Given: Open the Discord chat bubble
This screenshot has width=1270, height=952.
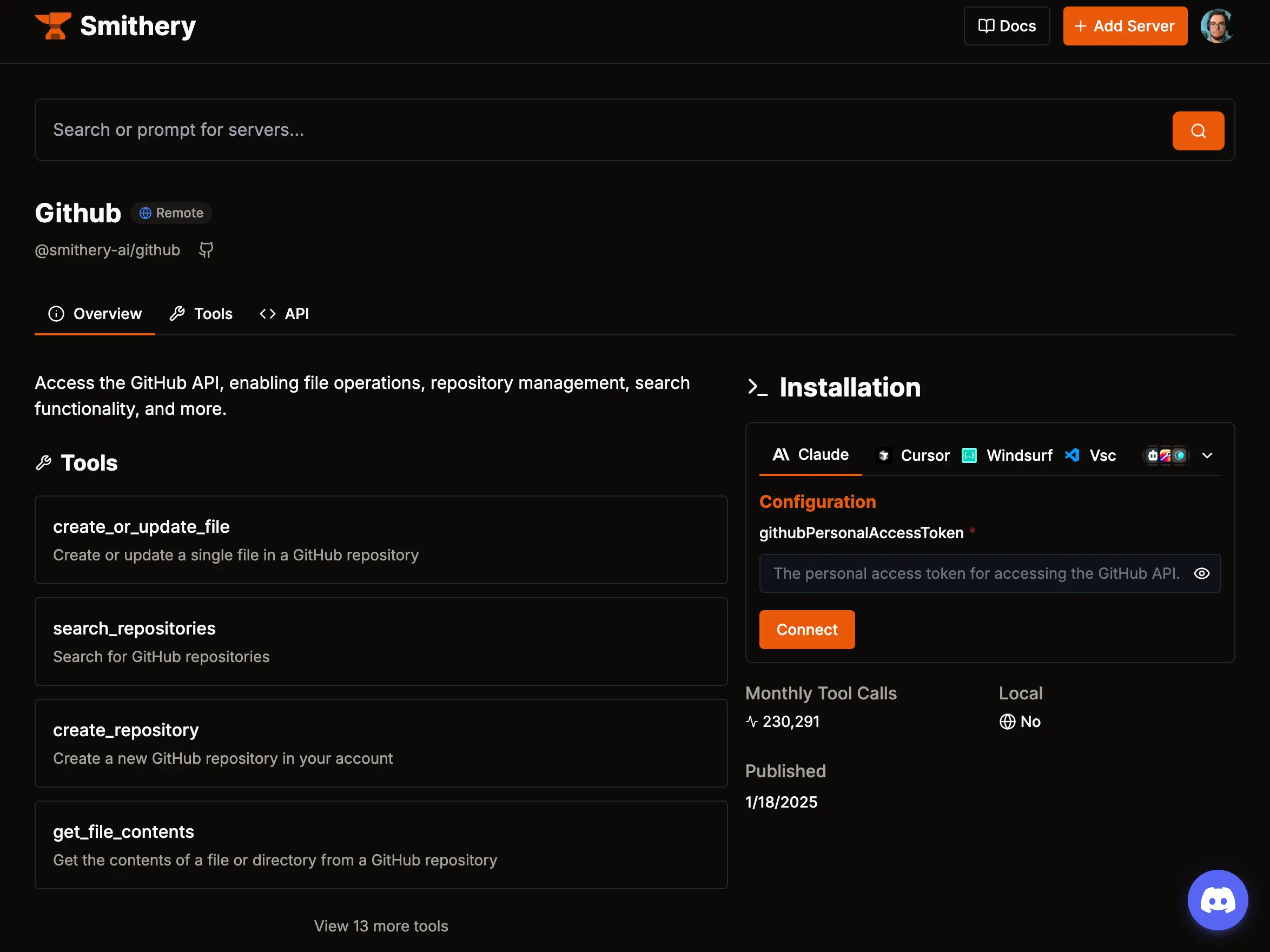Looking at the screenshot, I should (x=1218, y=900).
